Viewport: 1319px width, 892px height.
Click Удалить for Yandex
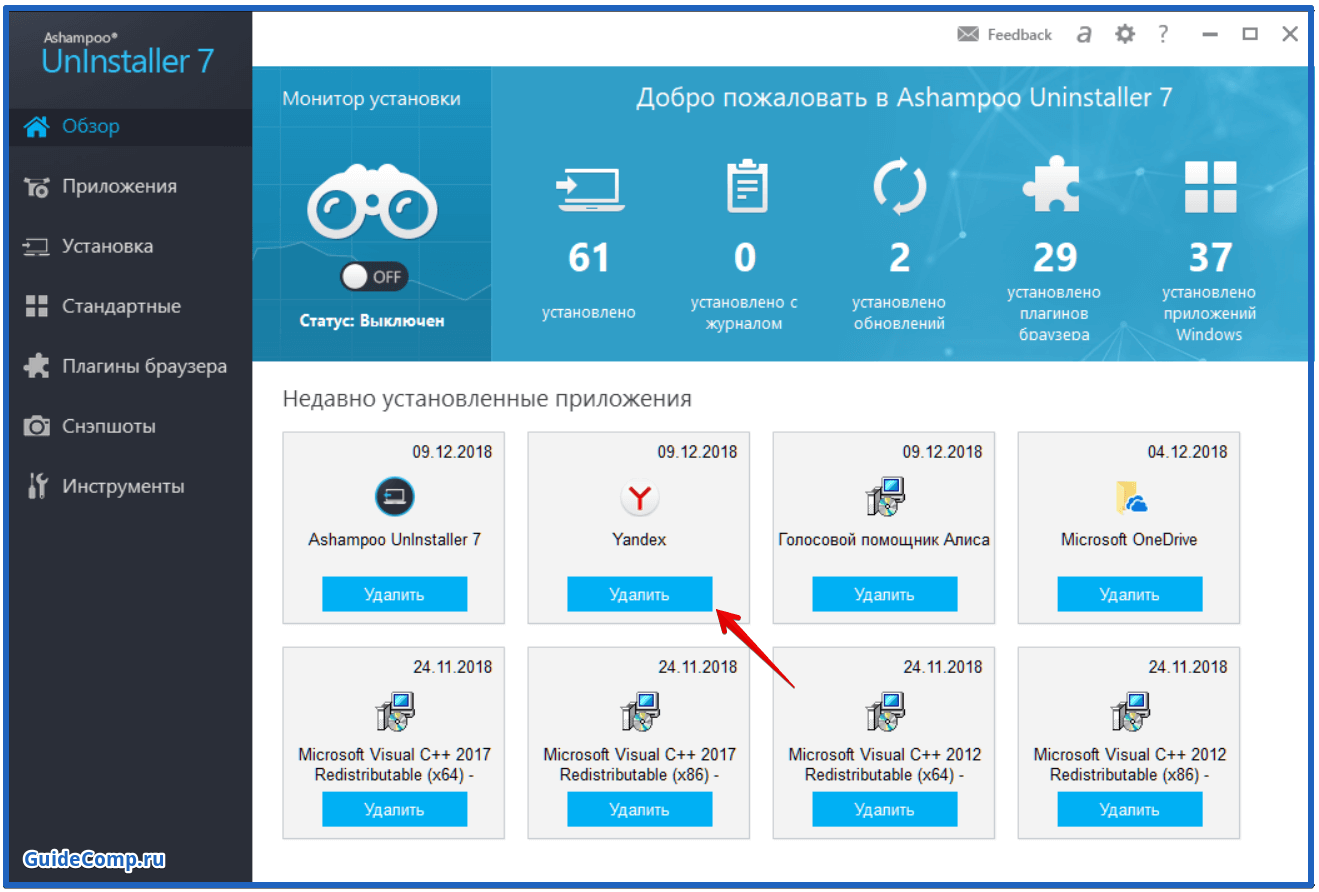(x=639, y=594)
